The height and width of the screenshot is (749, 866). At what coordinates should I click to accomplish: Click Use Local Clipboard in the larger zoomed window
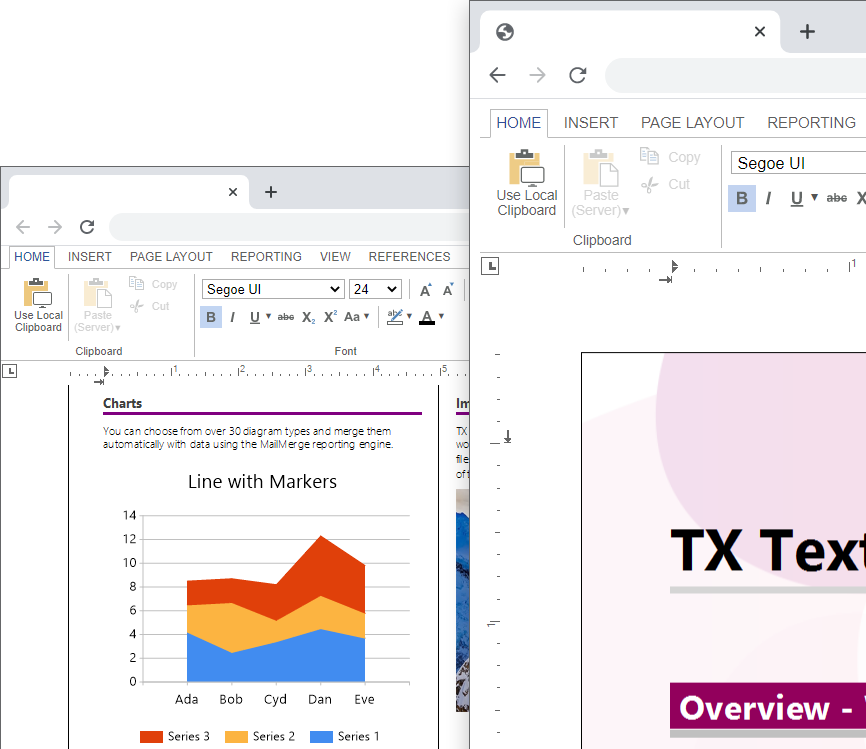pos(527,184)
